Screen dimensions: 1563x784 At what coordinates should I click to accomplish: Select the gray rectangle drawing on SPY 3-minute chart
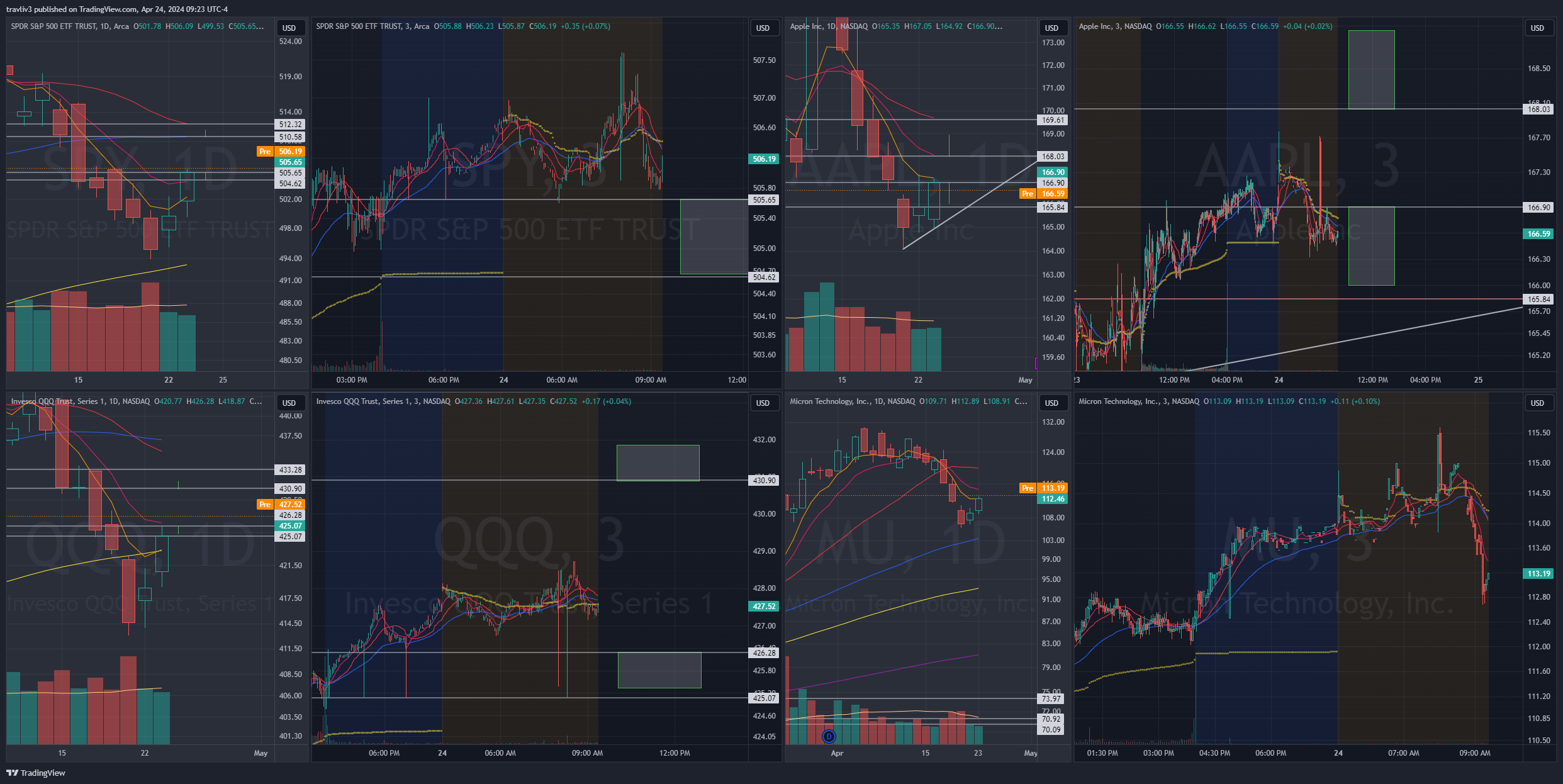(713, 237)
